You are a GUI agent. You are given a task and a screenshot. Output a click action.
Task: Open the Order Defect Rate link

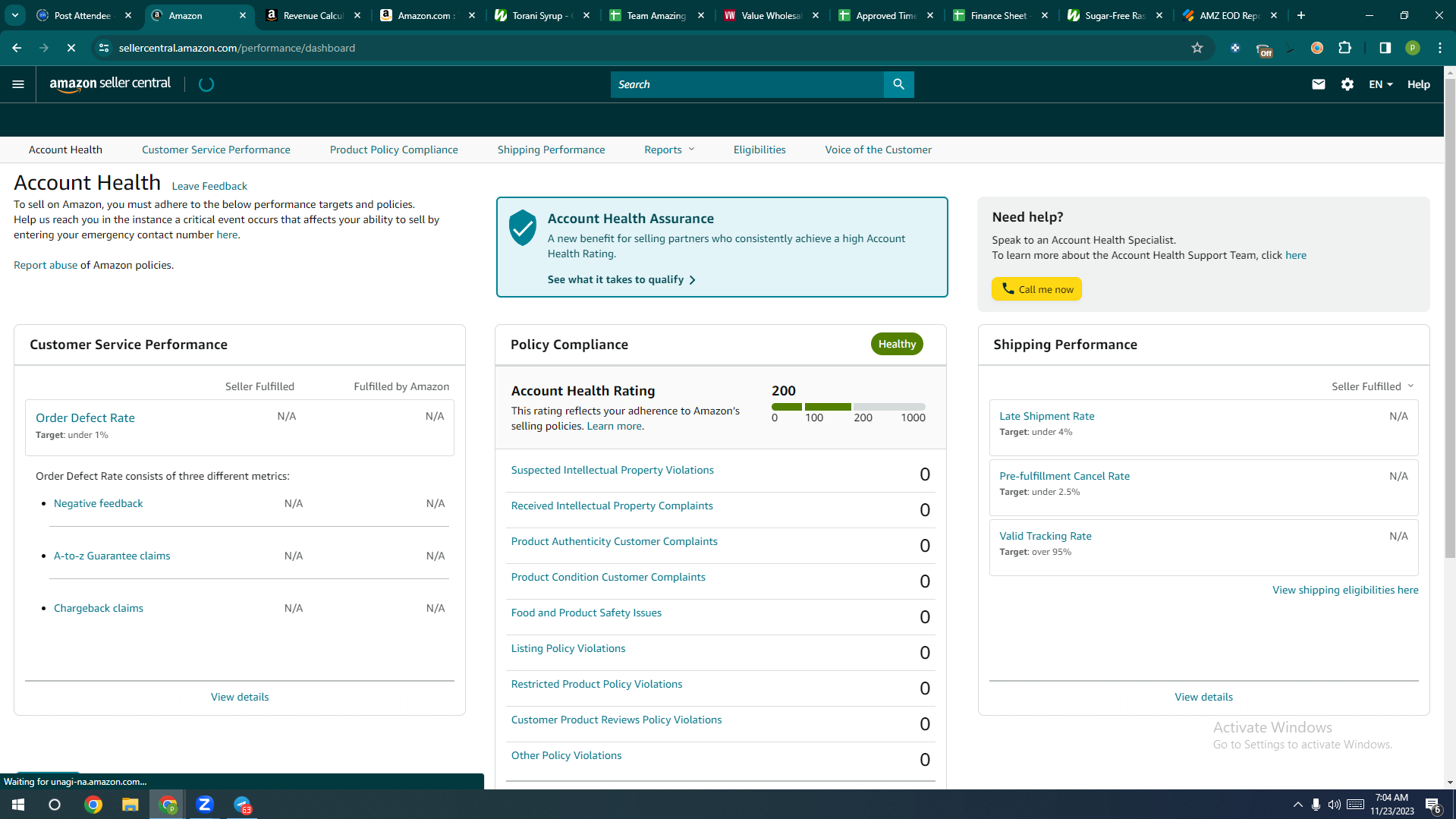(85, 417)
